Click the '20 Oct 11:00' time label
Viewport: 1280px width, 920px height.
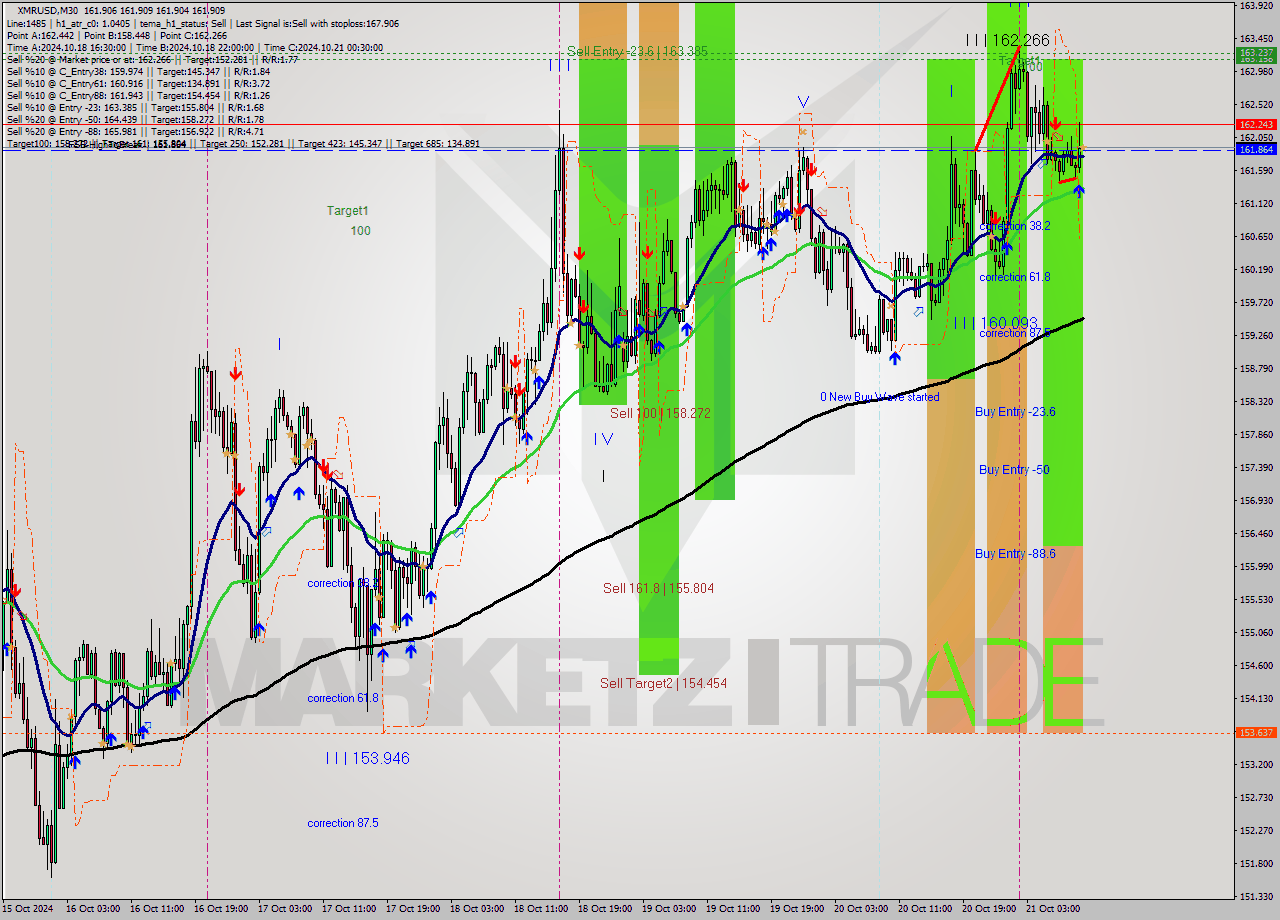click(x=927, y=909)
